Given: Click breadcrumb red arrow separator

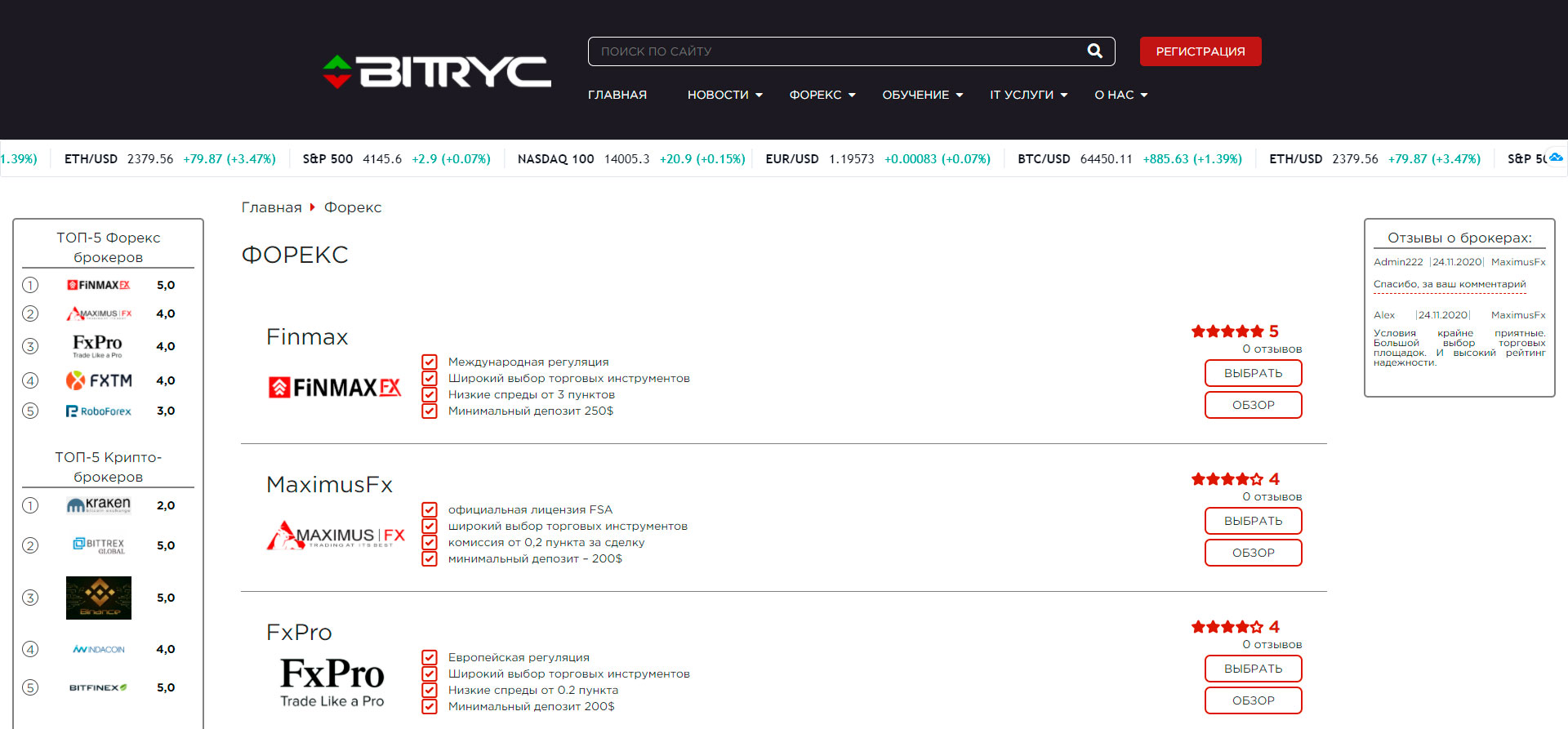Looking at the screenshot, I should (312, 207).
